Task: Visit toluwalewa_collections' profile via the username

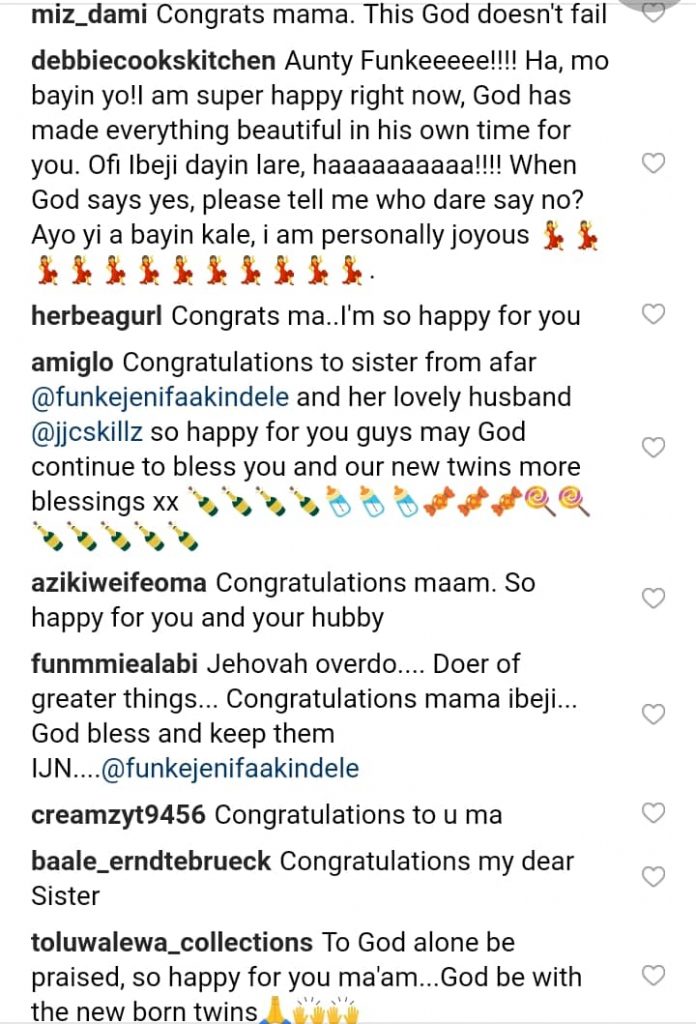Action: pyautogui.click(x=172, y=943)
